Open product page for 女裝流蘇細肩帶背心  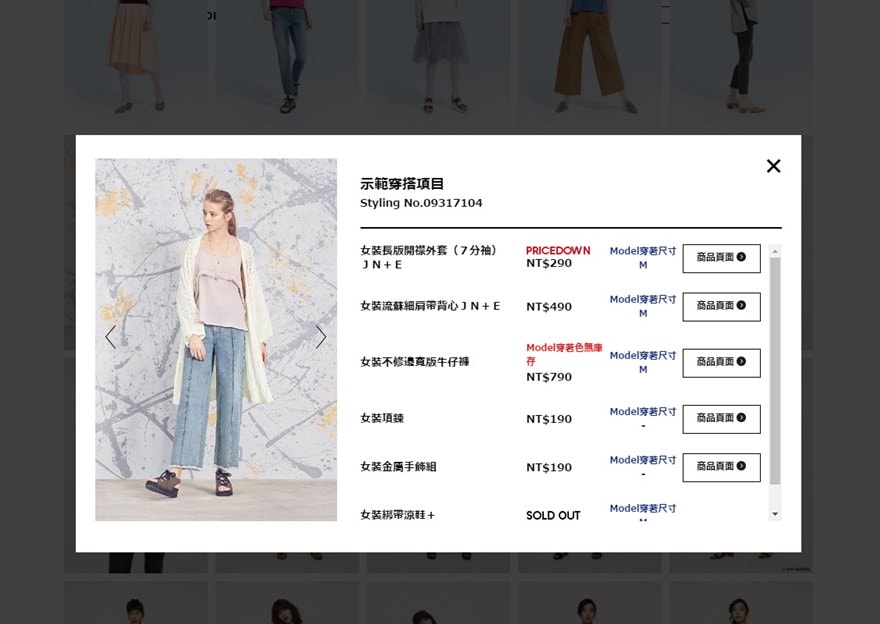(721, 306)
